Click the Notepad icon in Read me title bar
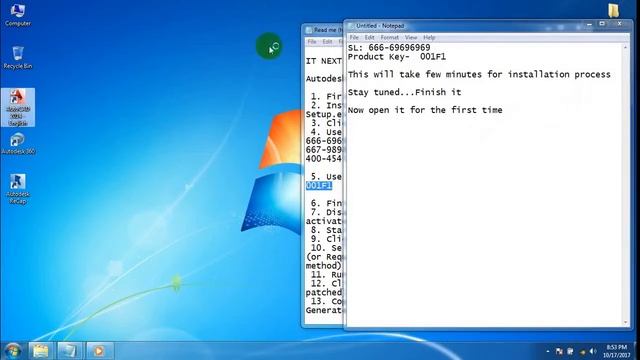 [x=309, y=30]
